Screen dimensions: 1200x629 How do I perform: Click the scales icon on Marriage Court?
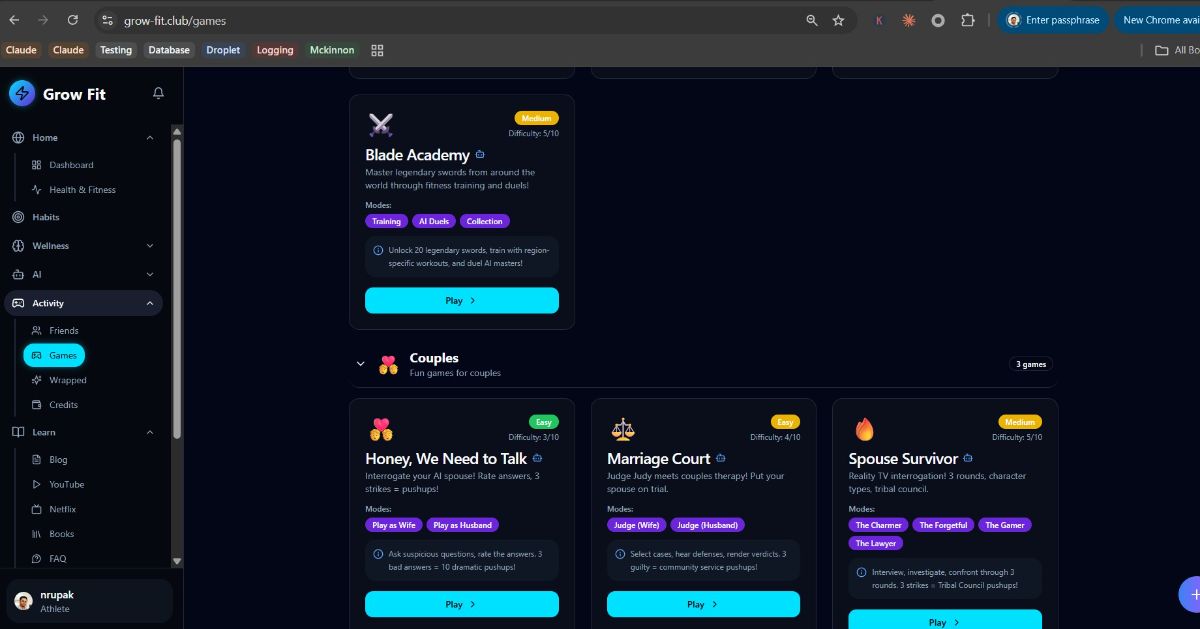[623, 429]
